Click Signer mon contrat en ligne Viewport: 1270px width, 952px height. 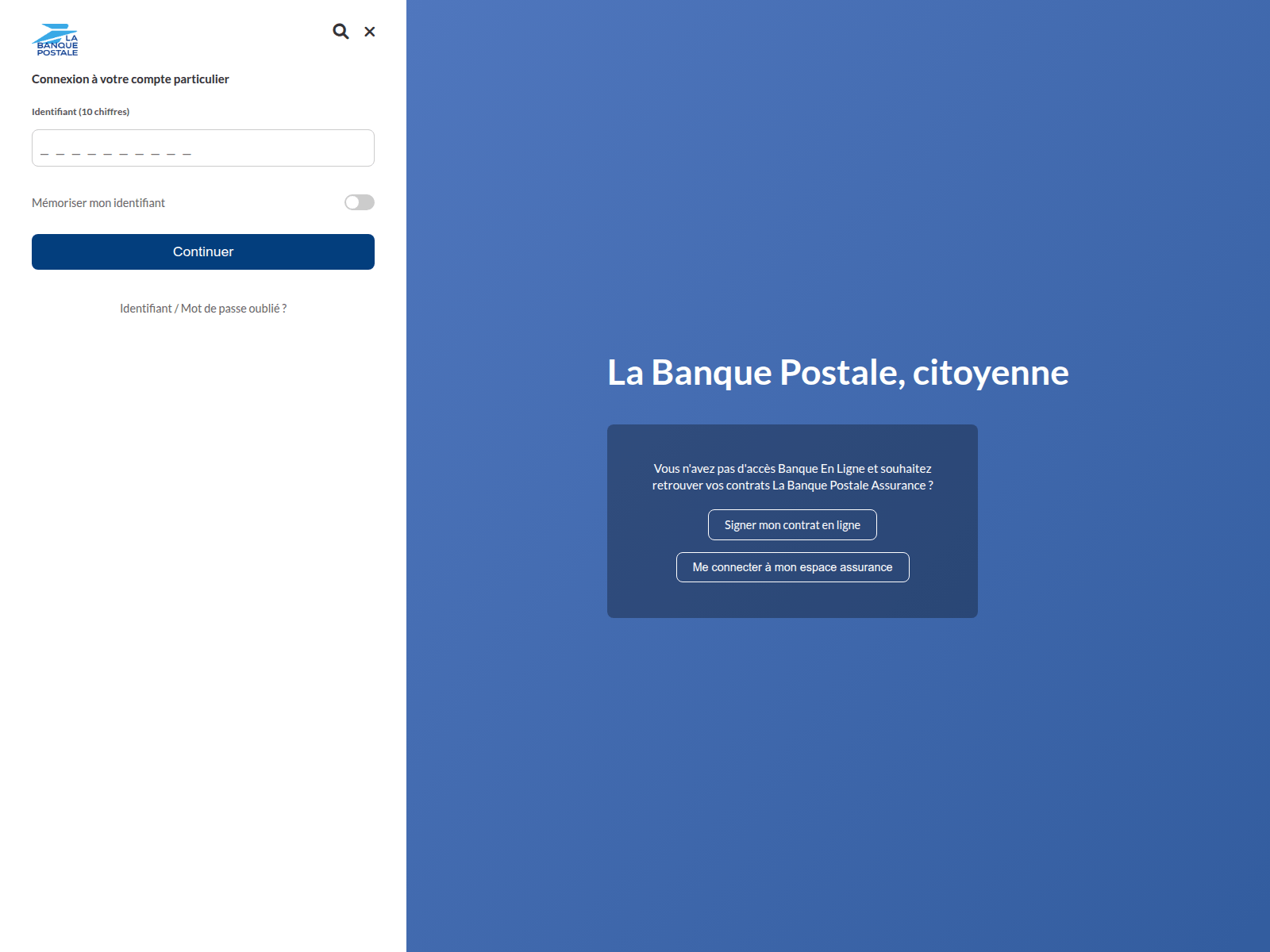coord(792,525)
